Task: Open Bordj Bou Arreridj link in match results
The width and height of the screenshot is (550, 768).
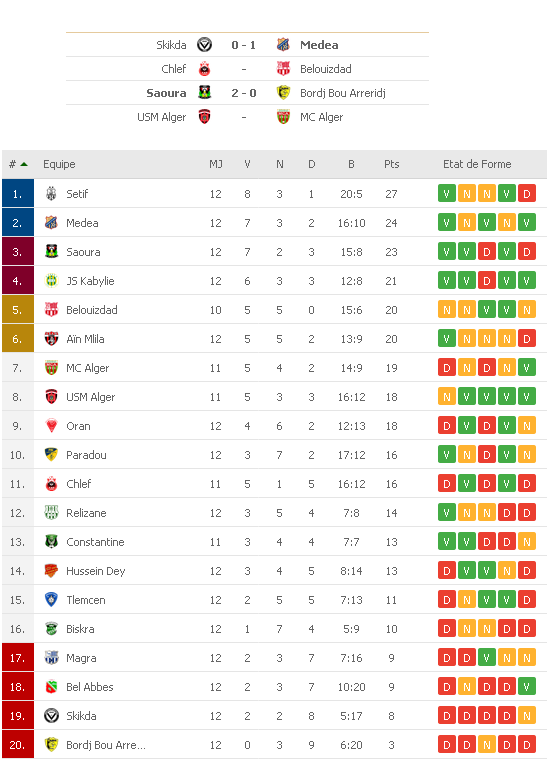Action: click(x=343, y=93)
